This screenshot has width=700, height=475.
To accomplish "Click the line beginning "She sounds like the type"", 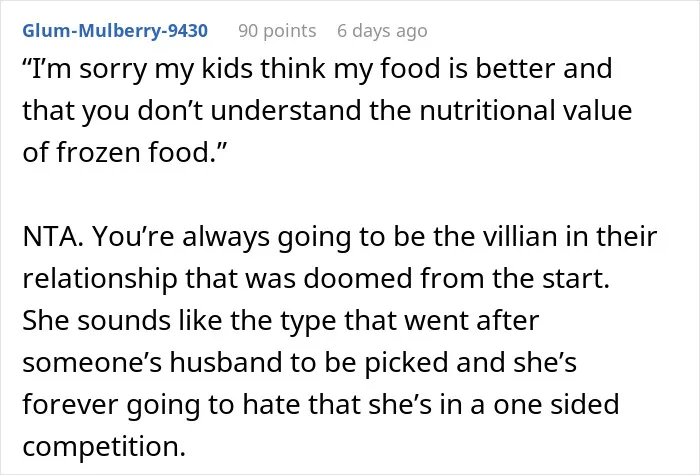I will tap(280, 321).
